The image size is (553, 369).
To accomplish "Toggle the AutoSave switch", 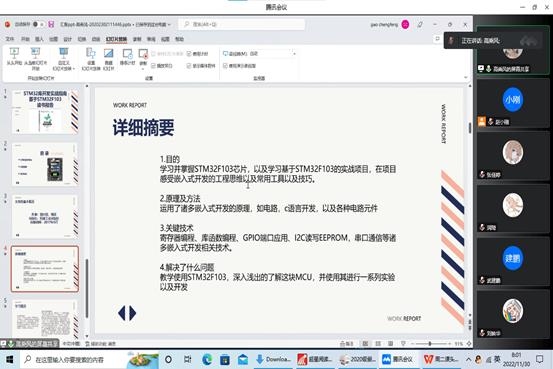I will click(x=37, y=24).
